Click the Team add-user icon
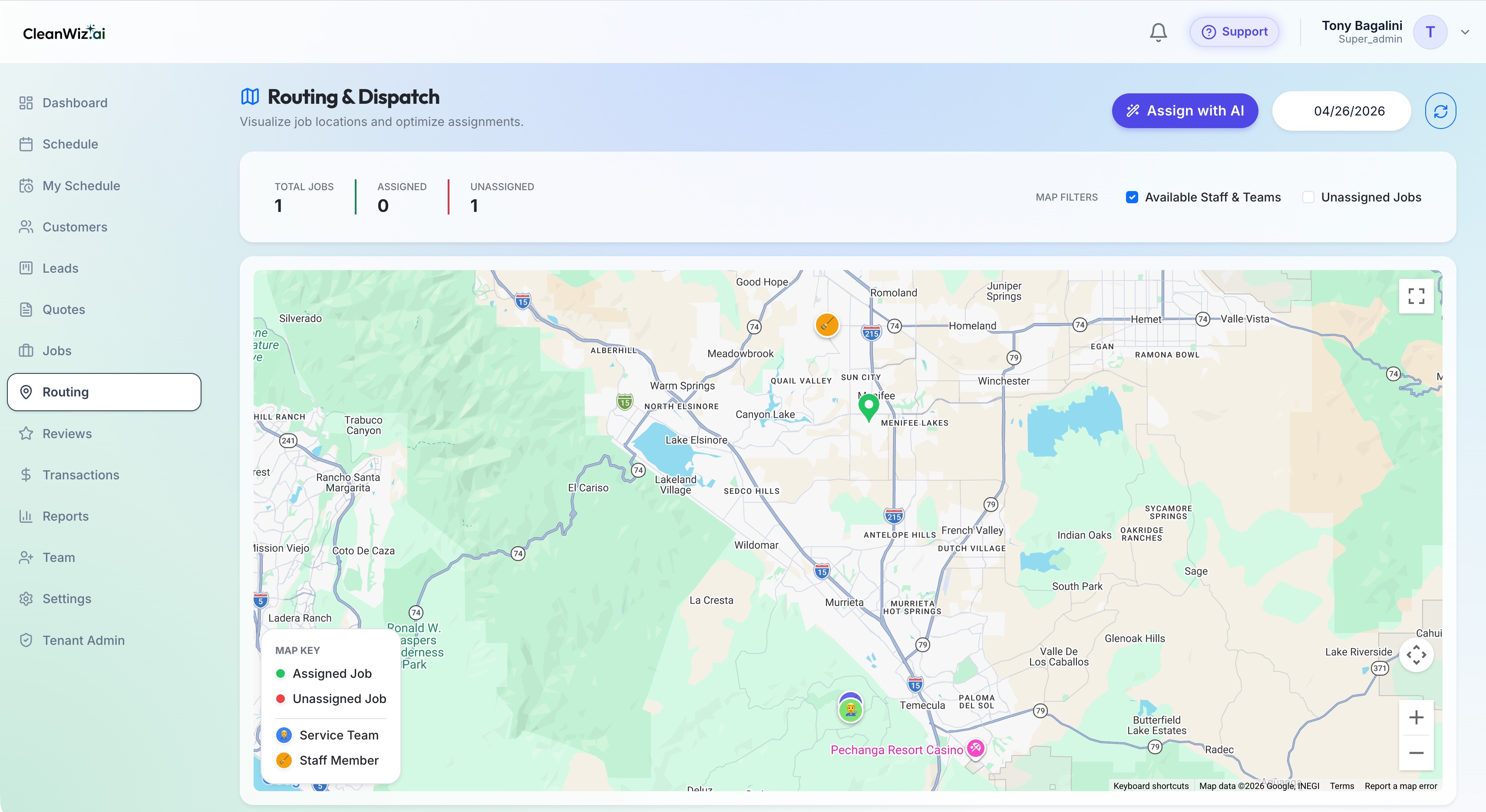Screen dimensions: 1486x812 click(x=26, y=558)
